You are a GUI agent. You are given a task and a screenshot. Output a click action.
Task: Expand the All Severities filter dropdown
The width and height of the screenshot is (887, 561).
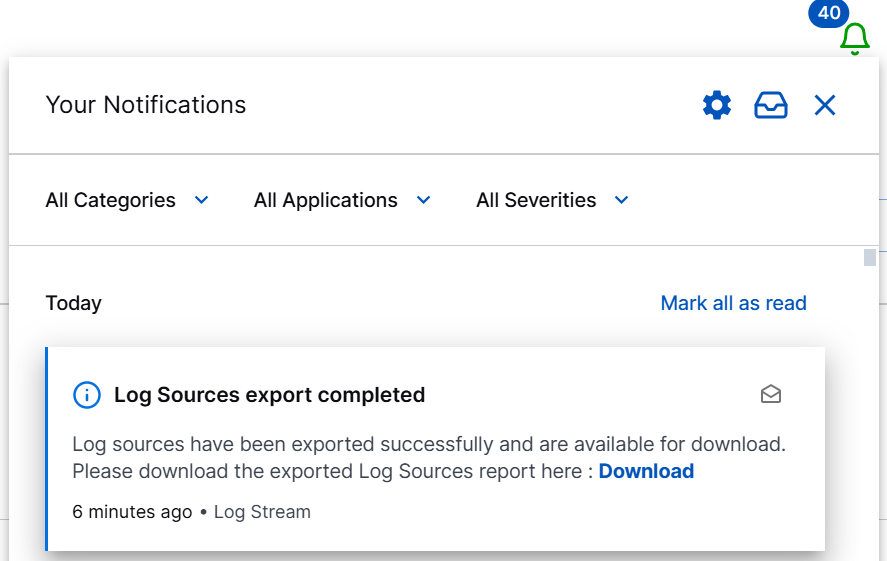pos(552,200)
